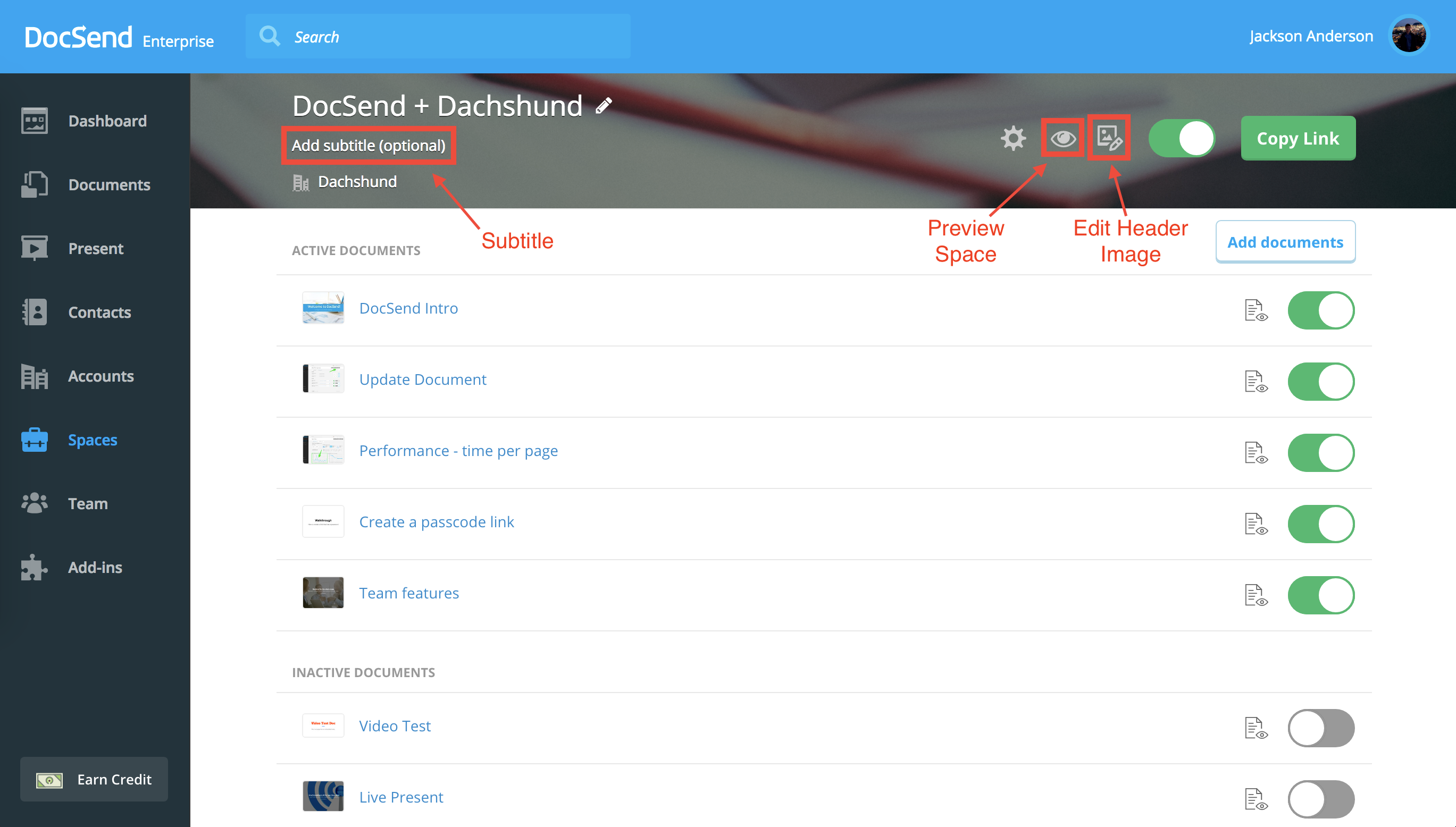Click the pencil icon beside space title

pos(604,106)
